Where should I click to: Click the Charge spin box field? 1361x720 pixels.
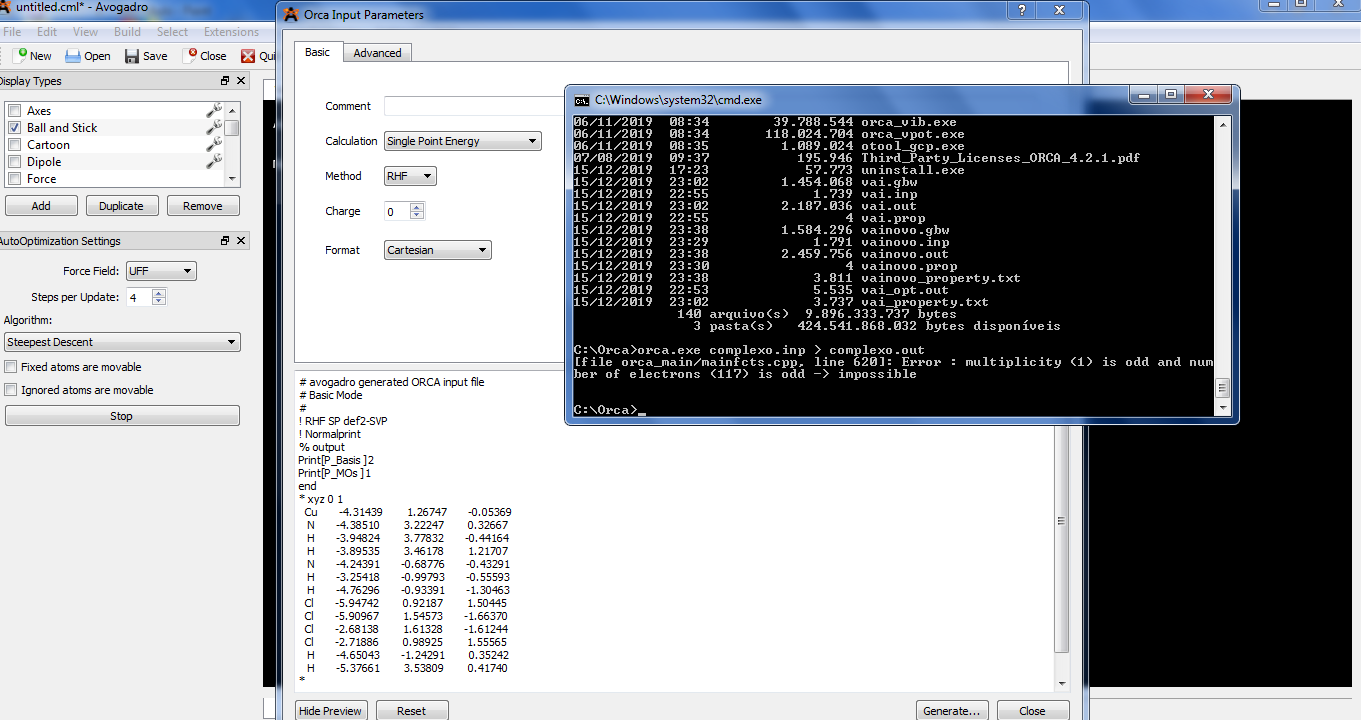[397, 211]
